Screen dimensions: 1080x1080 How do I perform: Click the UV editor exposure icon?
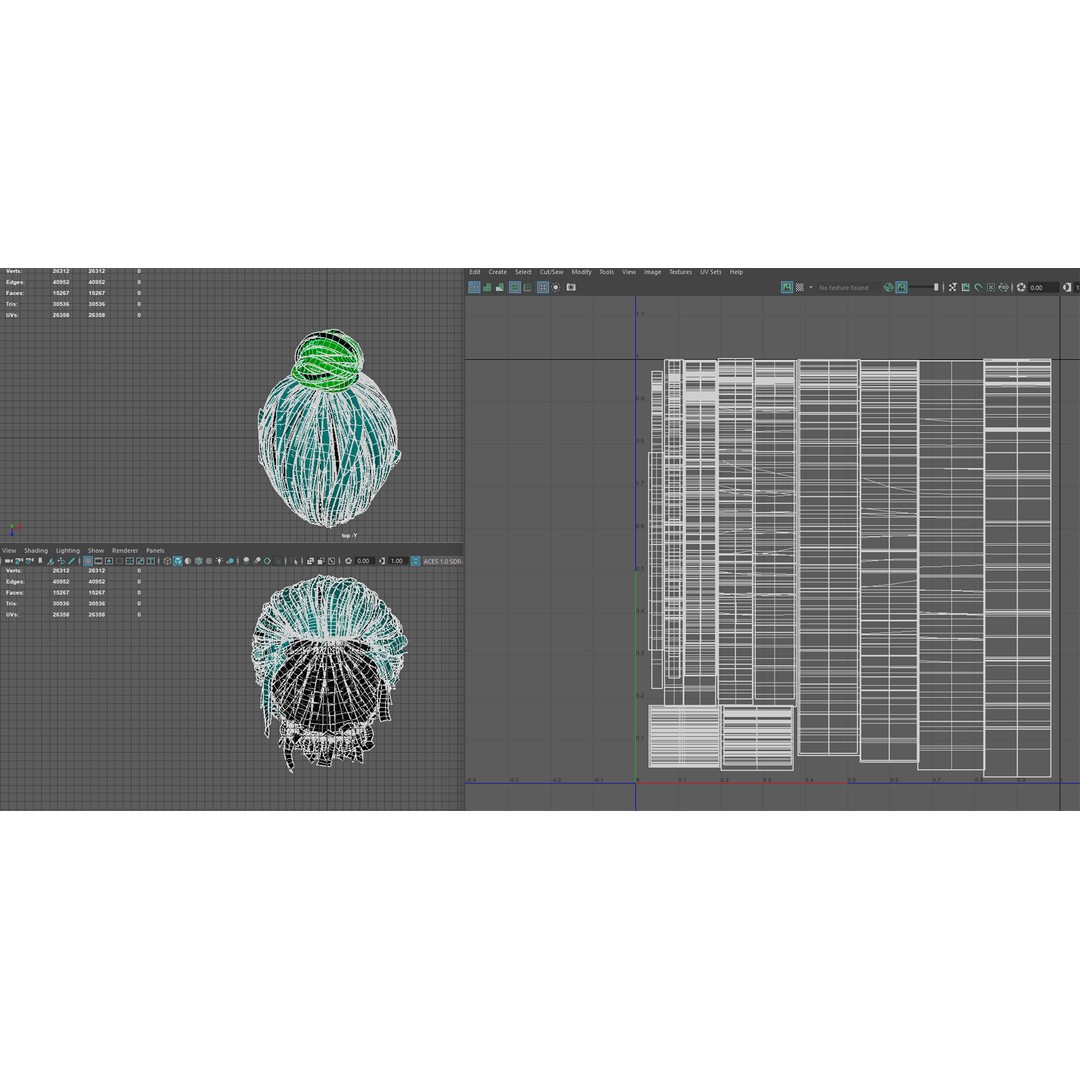(1021, 287)
